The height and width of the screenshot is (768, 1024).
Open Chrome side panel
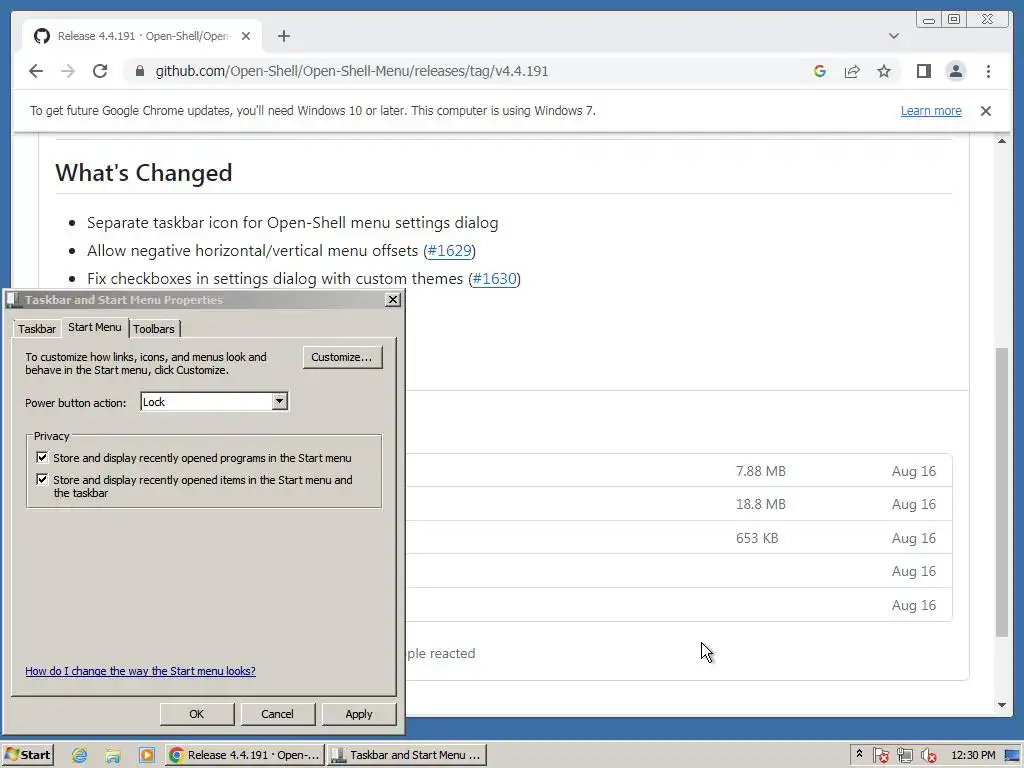(923, 71)
